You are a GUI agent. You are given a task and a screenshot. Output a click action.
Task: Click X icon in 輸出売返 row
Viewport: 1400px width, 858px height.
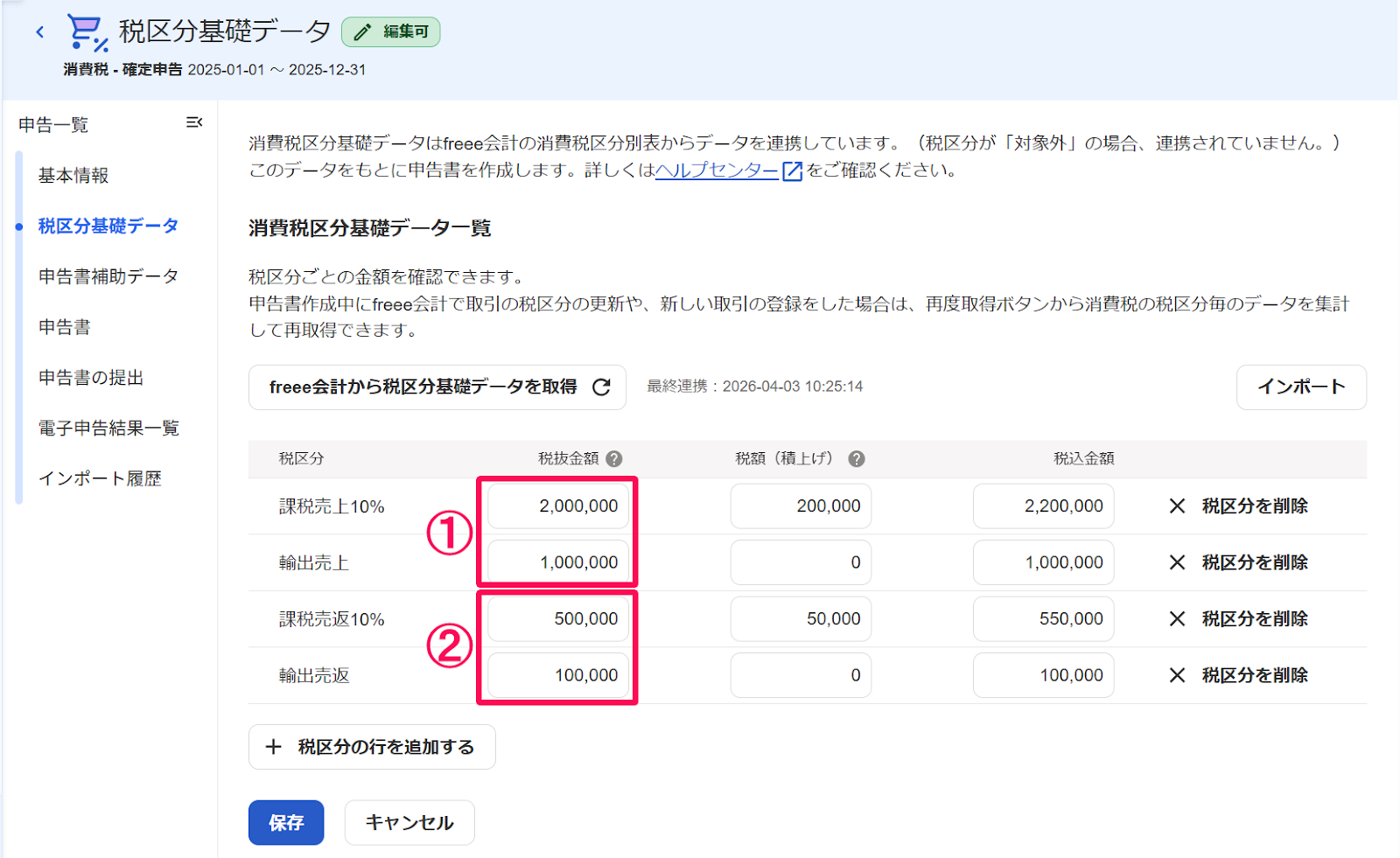(1177, 675)
